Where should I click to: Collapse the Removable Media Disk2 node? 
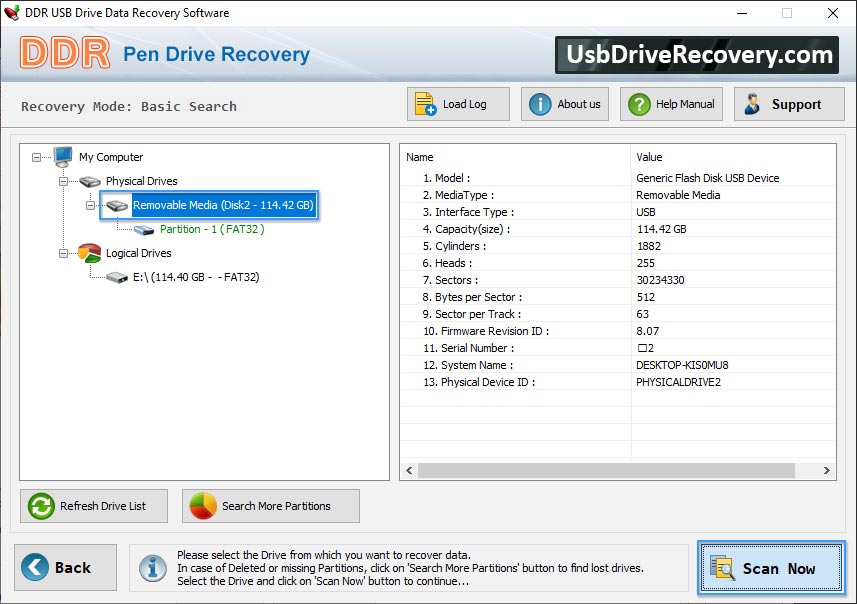click(x=90, y=206)
